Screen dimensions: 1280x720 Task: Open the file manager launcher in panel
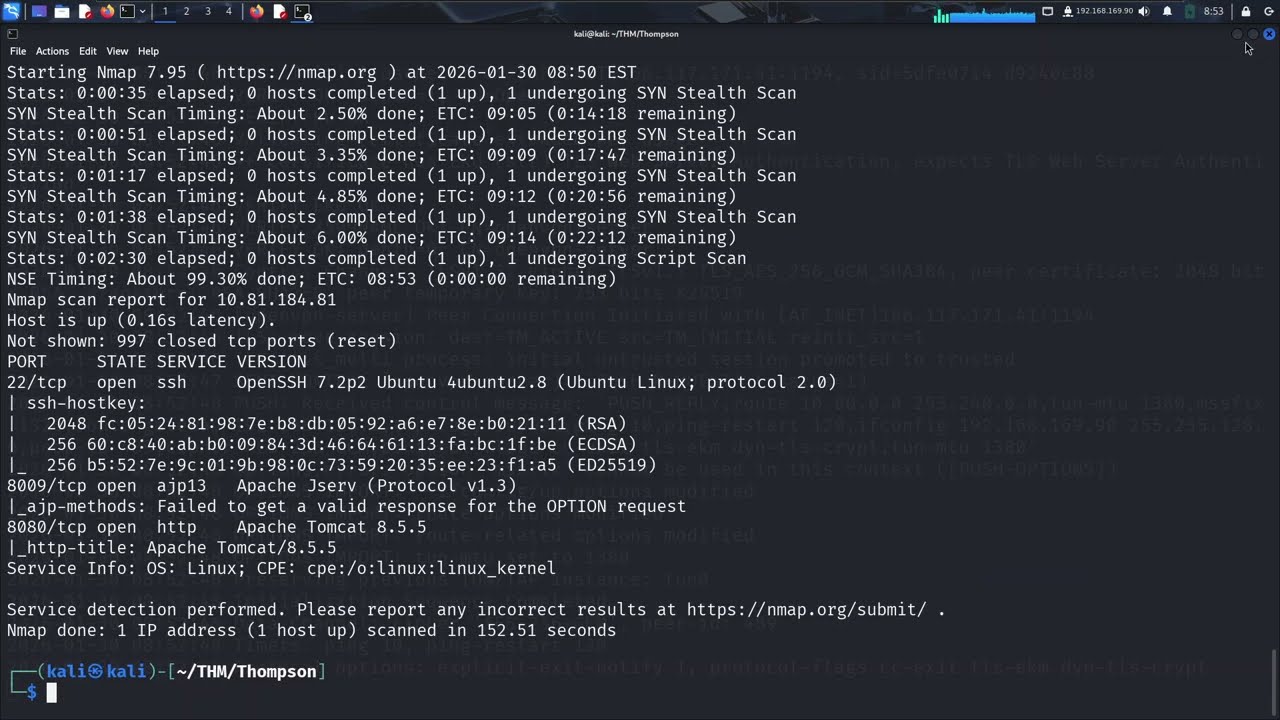[62, 11]
